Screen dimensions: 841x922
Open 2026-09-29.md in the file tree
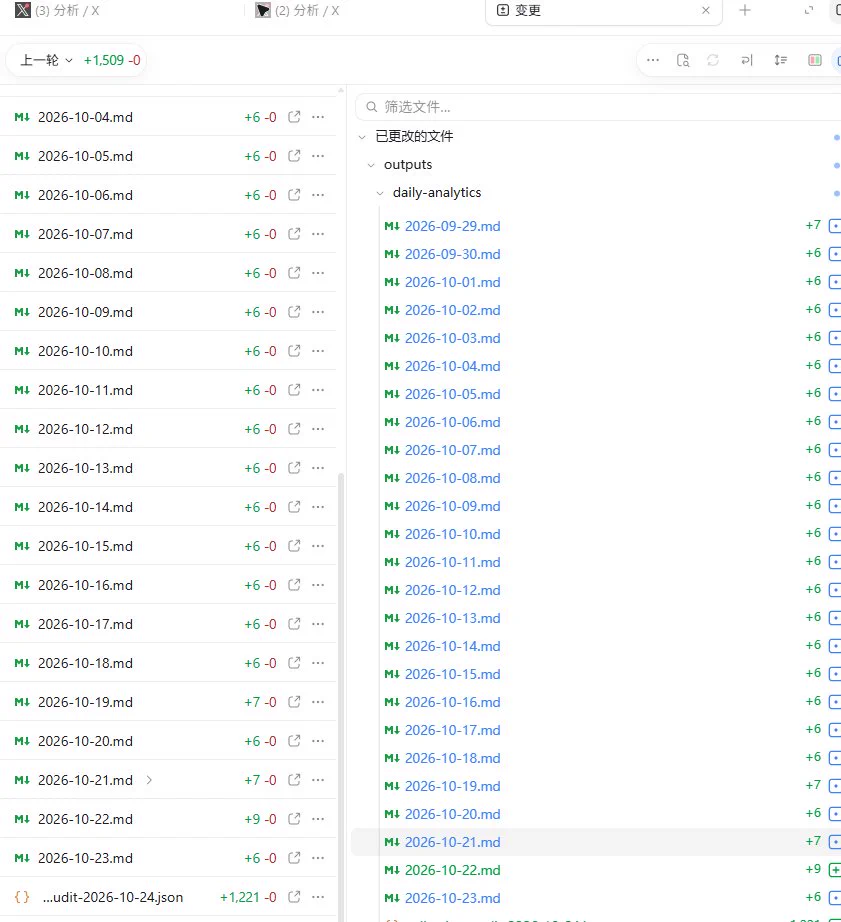[452, 226]
